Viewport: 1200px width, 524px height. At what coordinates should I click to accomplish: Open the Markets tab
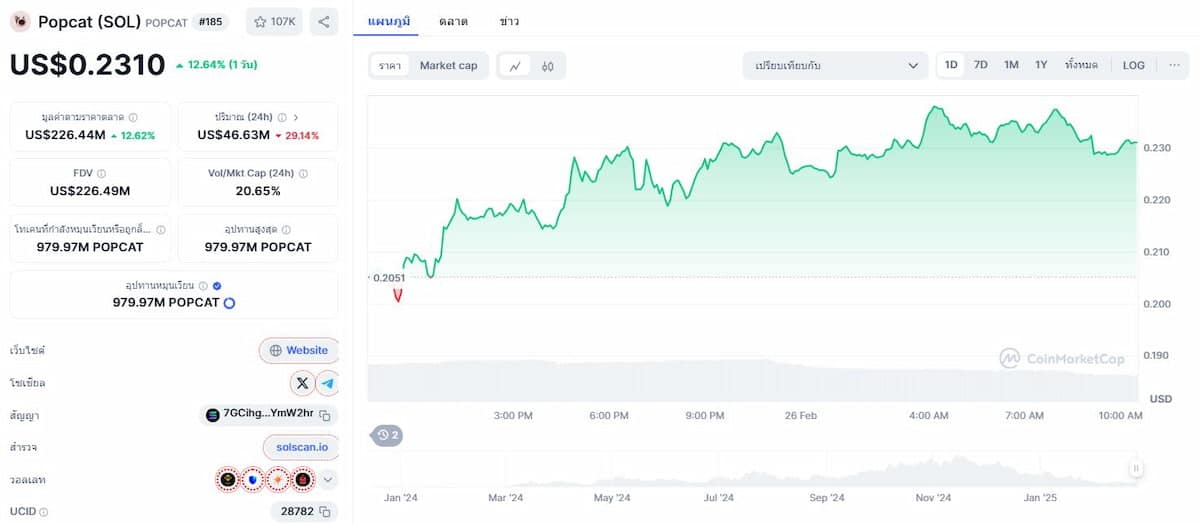click(453, 21)
